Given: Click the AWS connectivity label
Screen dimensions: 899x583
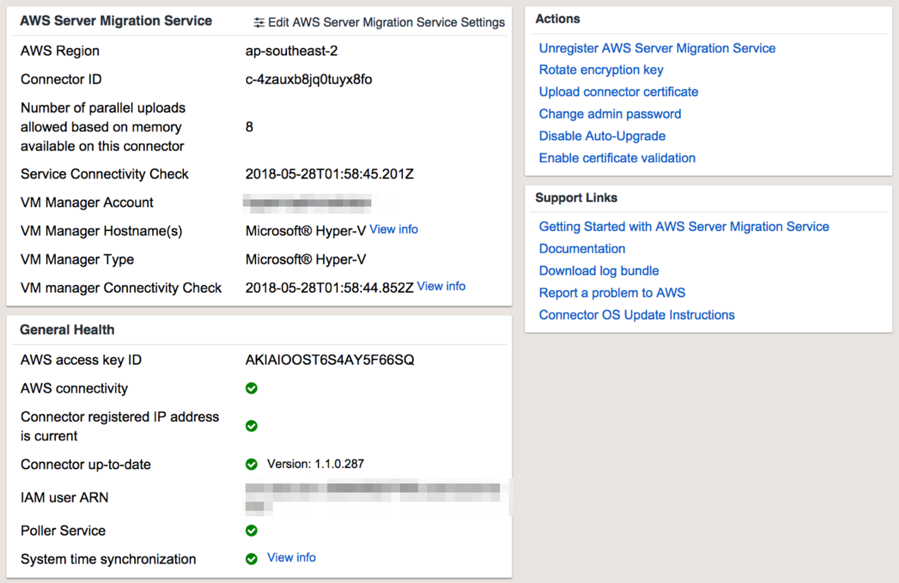Looking at the screenshot, I should 74,389.
